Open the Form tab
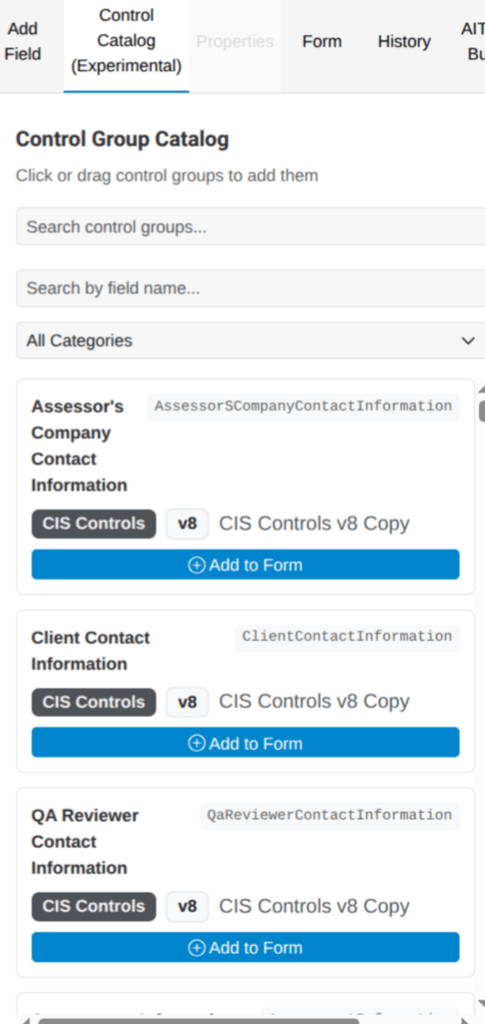485x1024 pixels. click(x=322, y=42)
